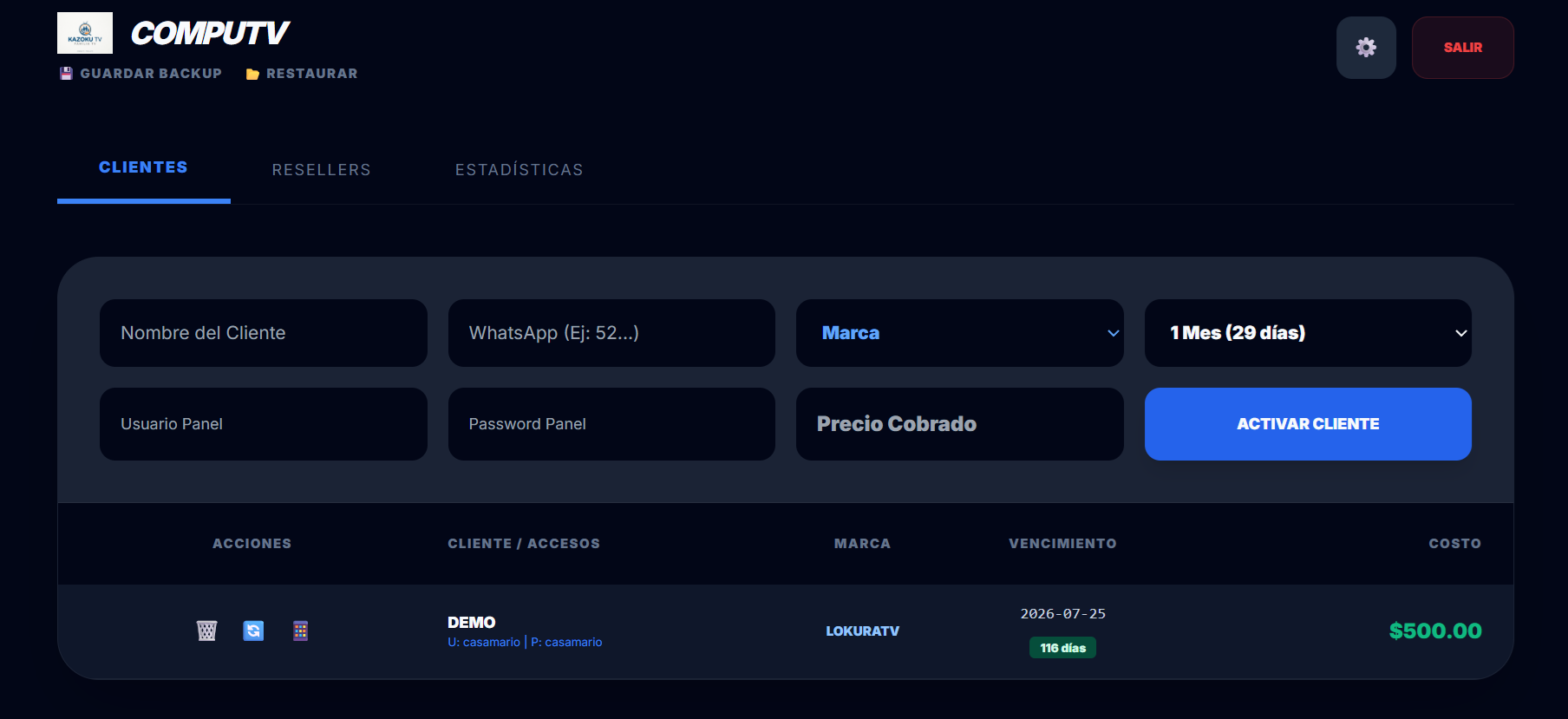Expand the 1 Mes (29 días) dropdown
Image resolution: width=1568 pixels, height=719 pixels.
pyautogui.click(x=1307, y=333)
